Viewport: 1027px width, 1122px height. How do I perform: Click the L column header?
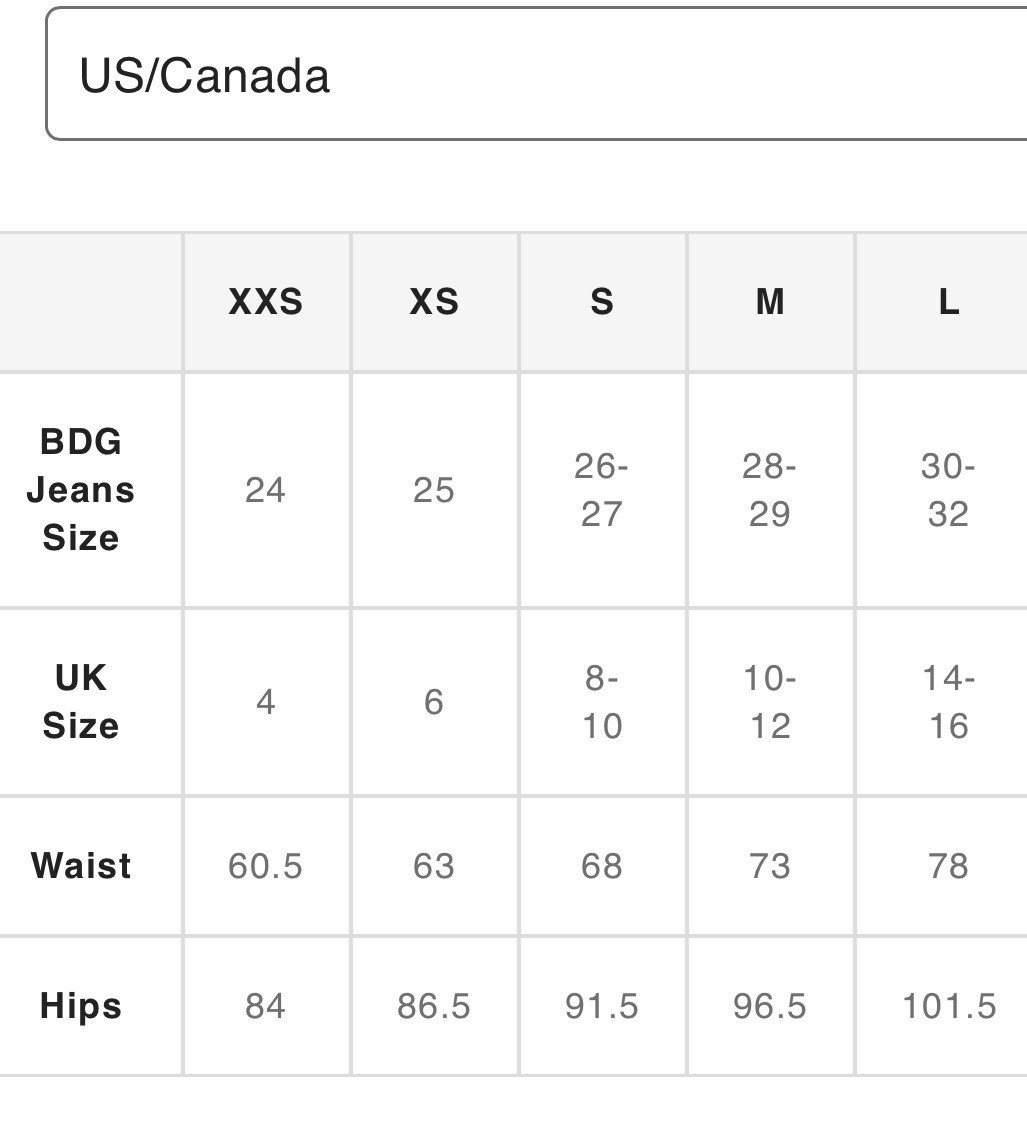pyautogui.click(x=948, y=302)
